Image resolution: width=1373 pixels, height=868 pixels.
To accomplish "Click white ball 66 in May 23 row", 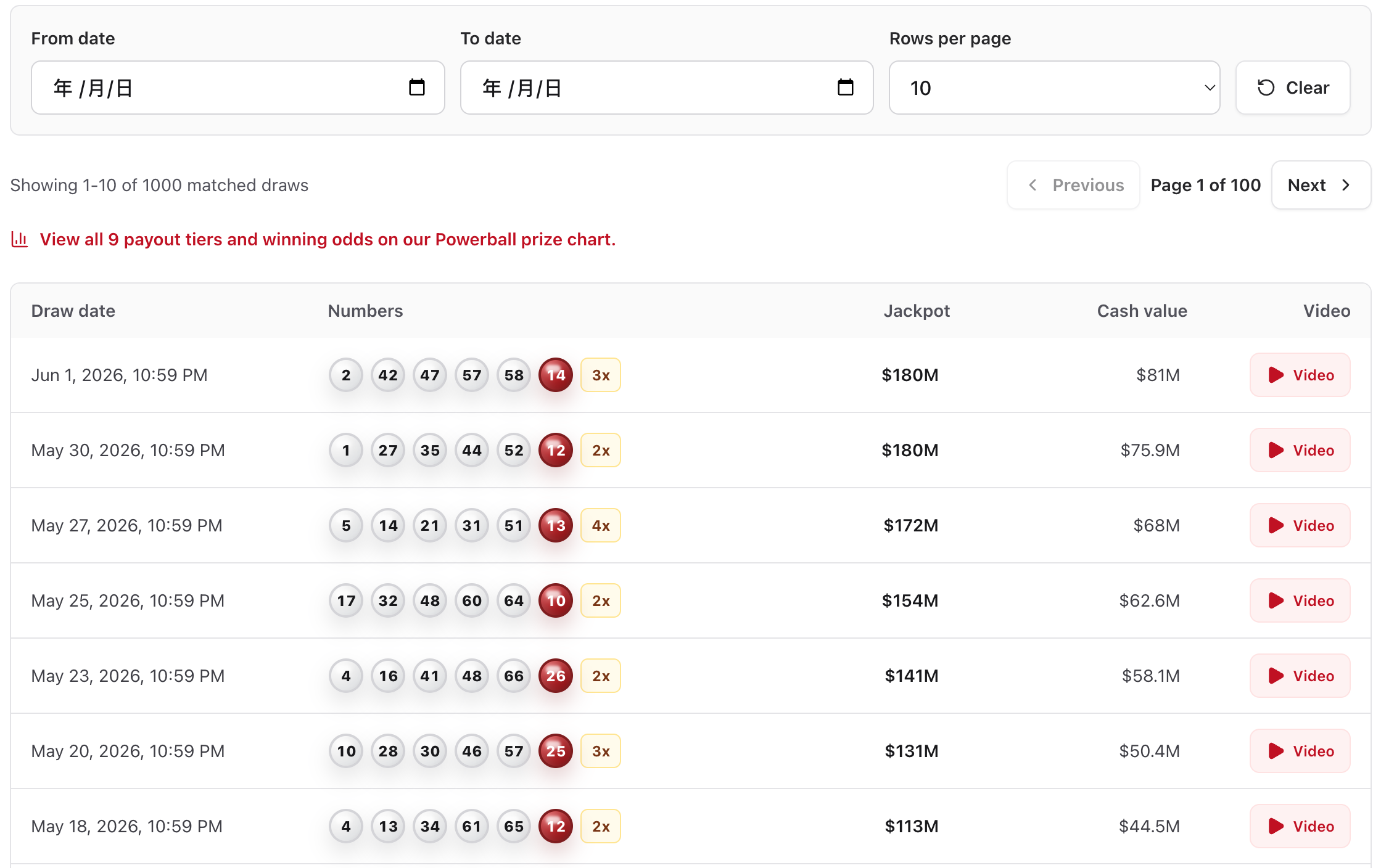I will click(514, 676).
